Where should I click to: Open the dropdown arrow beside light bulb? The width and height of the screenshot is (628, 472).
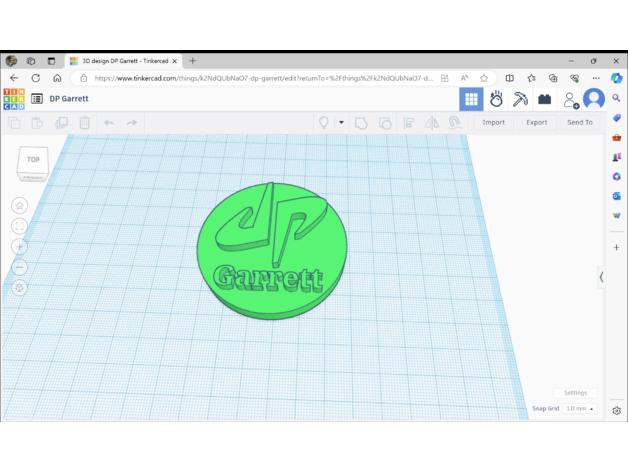pyautogui.click(x=341, y=122)
